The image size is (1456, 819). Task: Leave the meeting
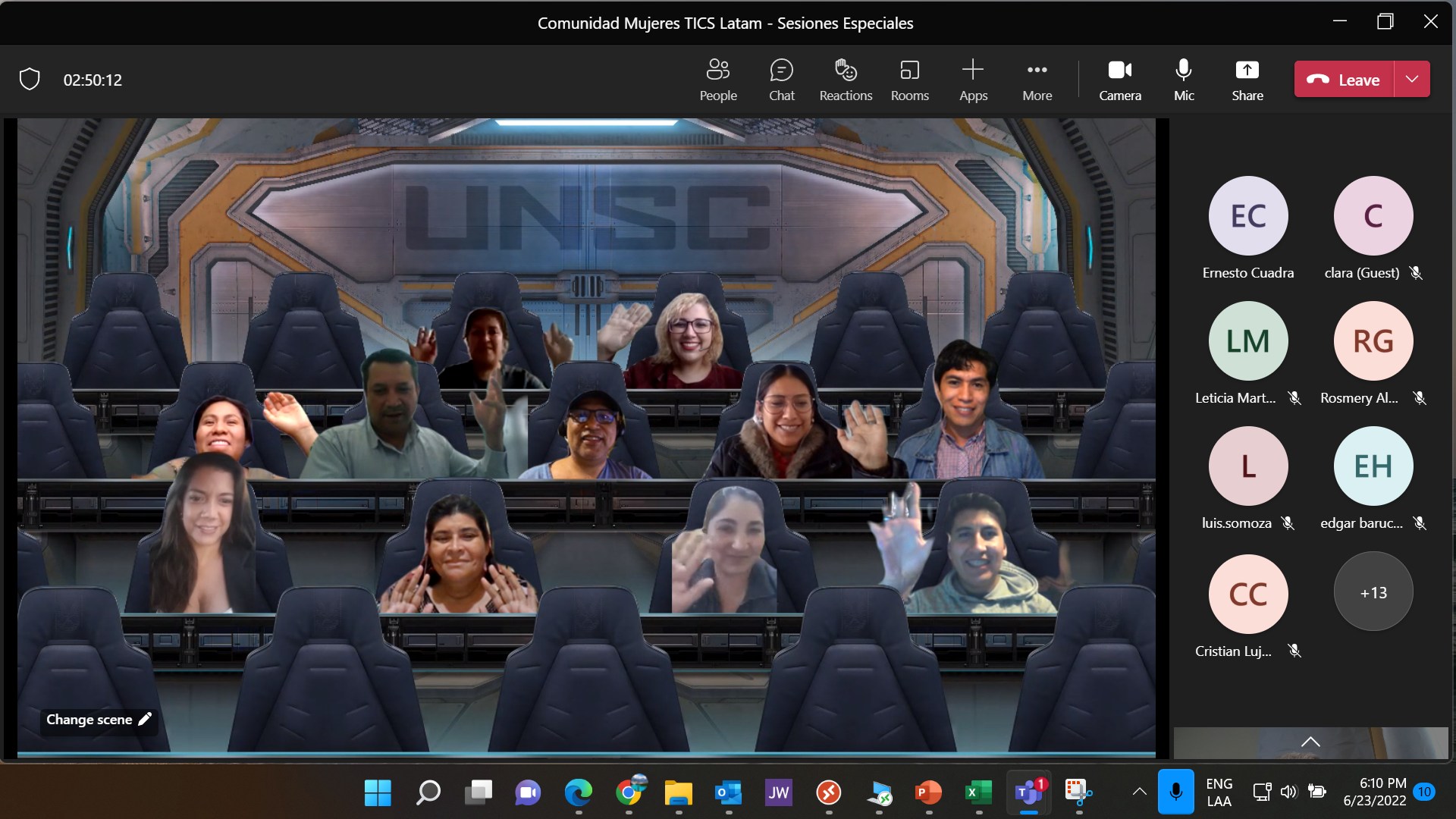tap(1344, 79)
